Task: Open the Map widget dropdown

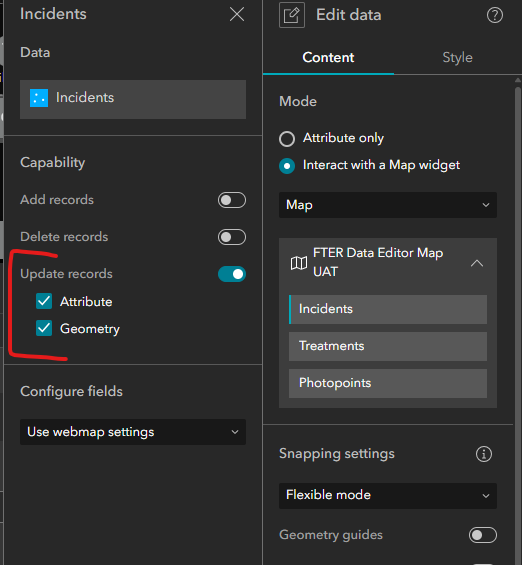Action: pyautogui.click(x=388, y=205)
